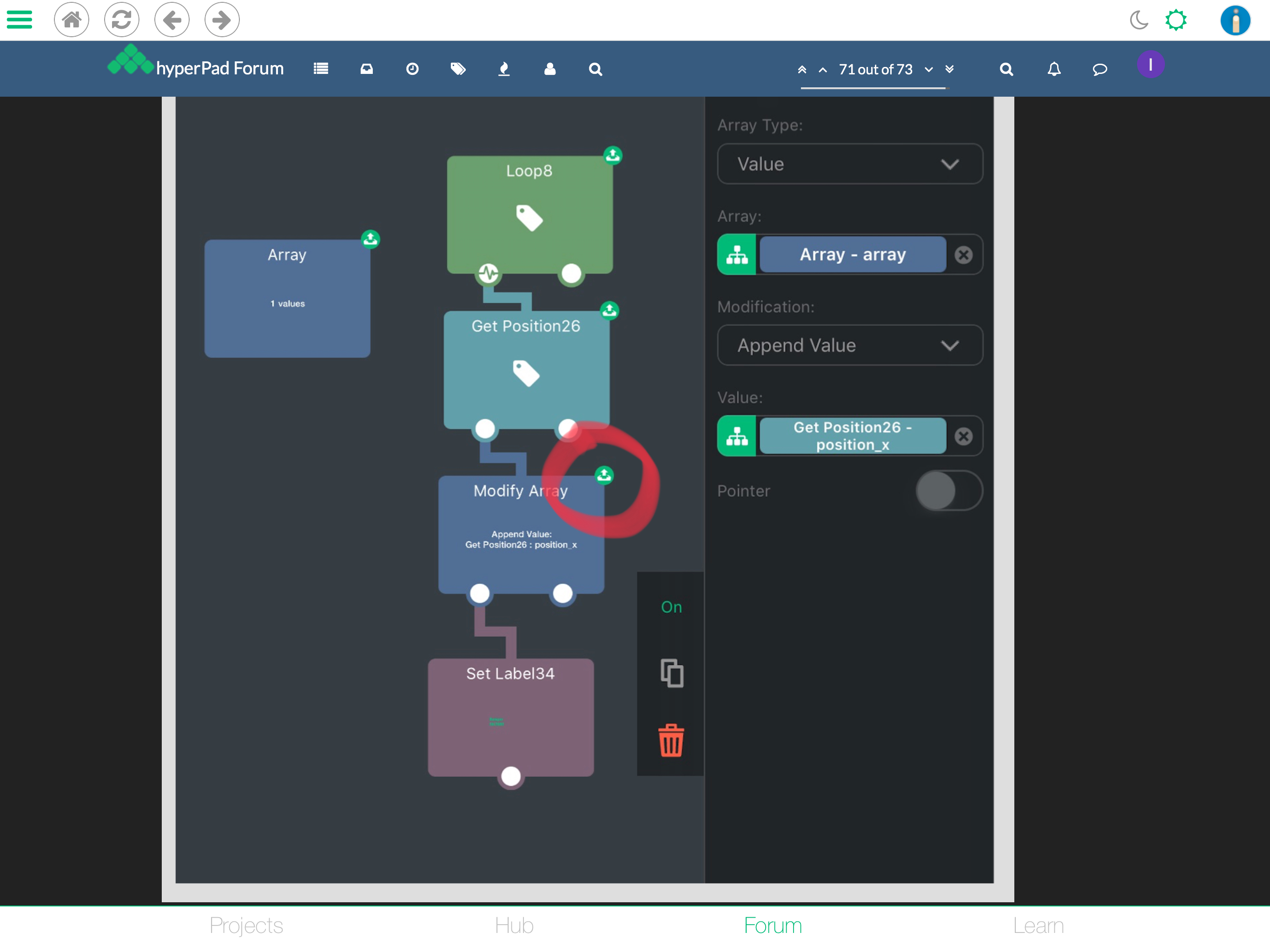
Task: Click the app info icon
Action: pyautogui.click(x=1234, y=20)
